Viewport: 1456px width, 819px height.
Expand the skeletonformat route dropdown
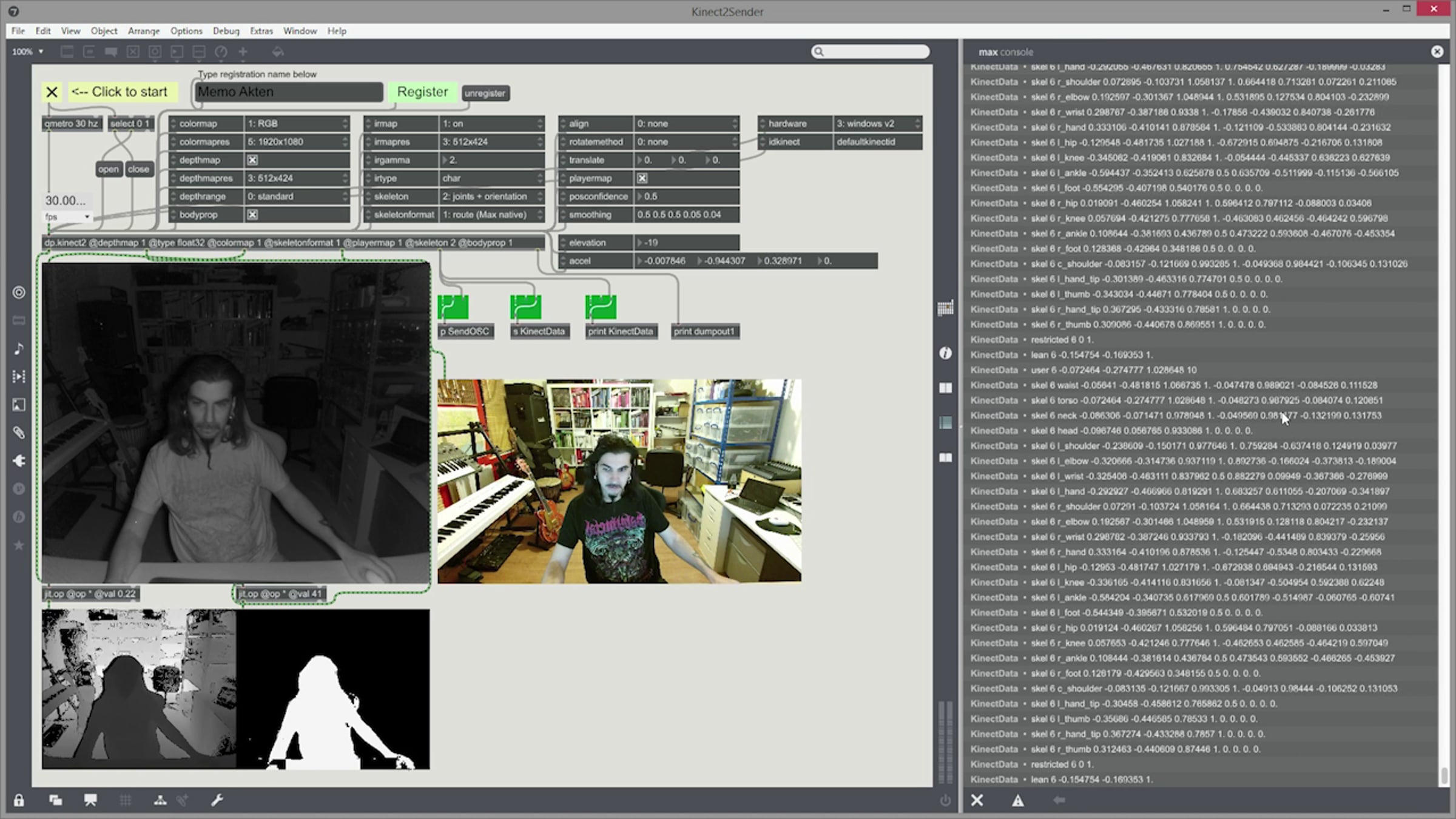(x=490, y=215)
